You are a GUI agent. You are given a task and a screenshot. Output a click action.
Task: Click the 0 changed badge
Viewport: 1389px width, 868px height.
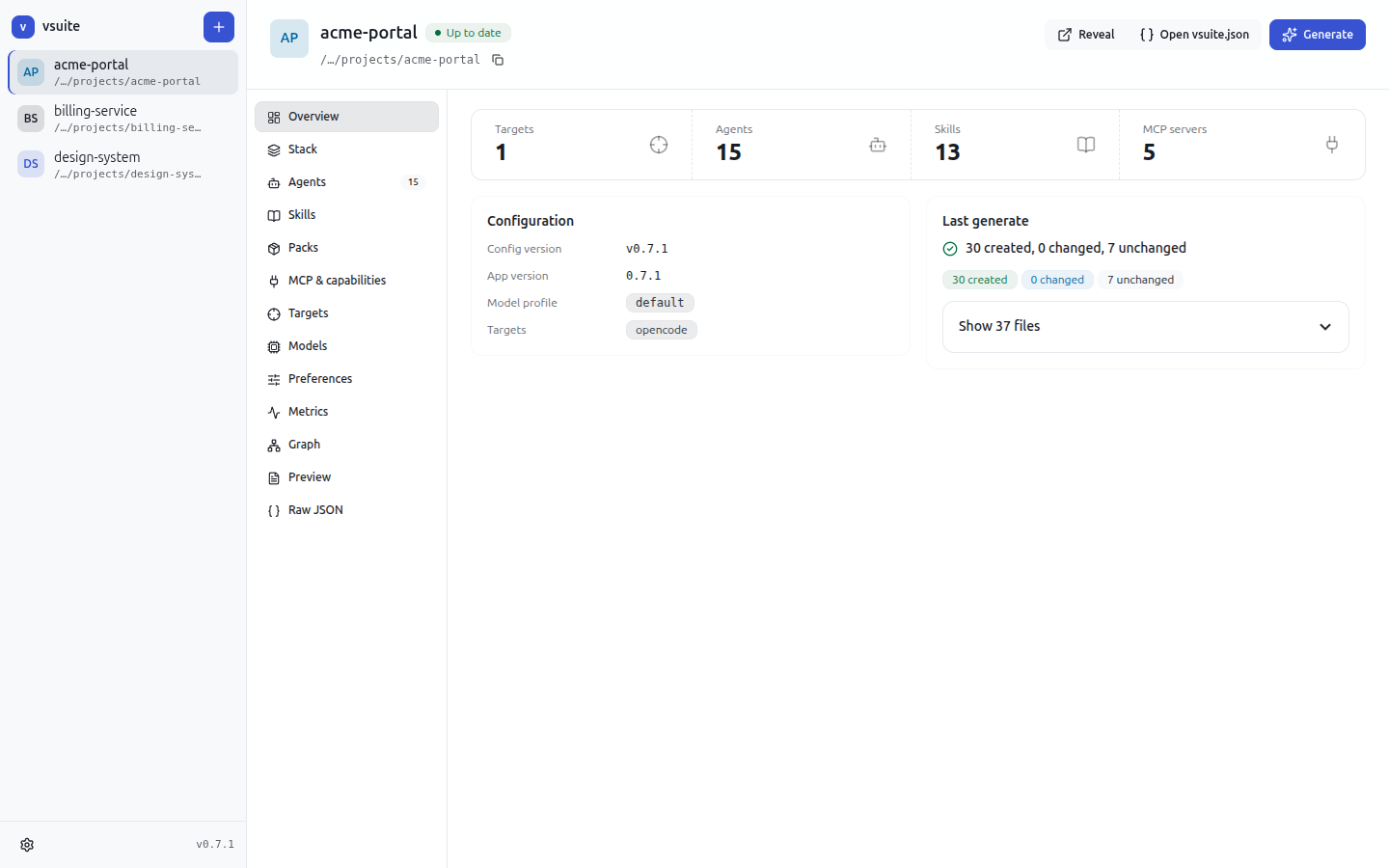[1057, 280]
